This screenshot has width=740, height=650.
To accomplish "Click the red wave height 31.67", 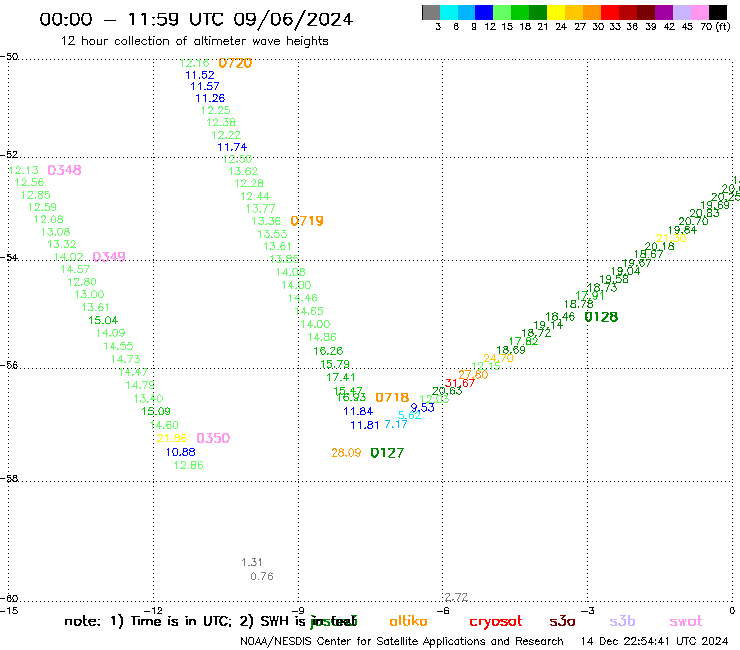I will click(460, 383).
